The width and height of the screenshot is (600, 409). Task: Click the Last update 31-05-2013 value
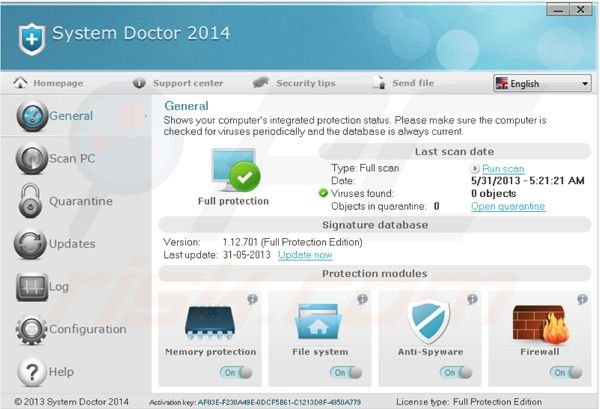(246, 255)
